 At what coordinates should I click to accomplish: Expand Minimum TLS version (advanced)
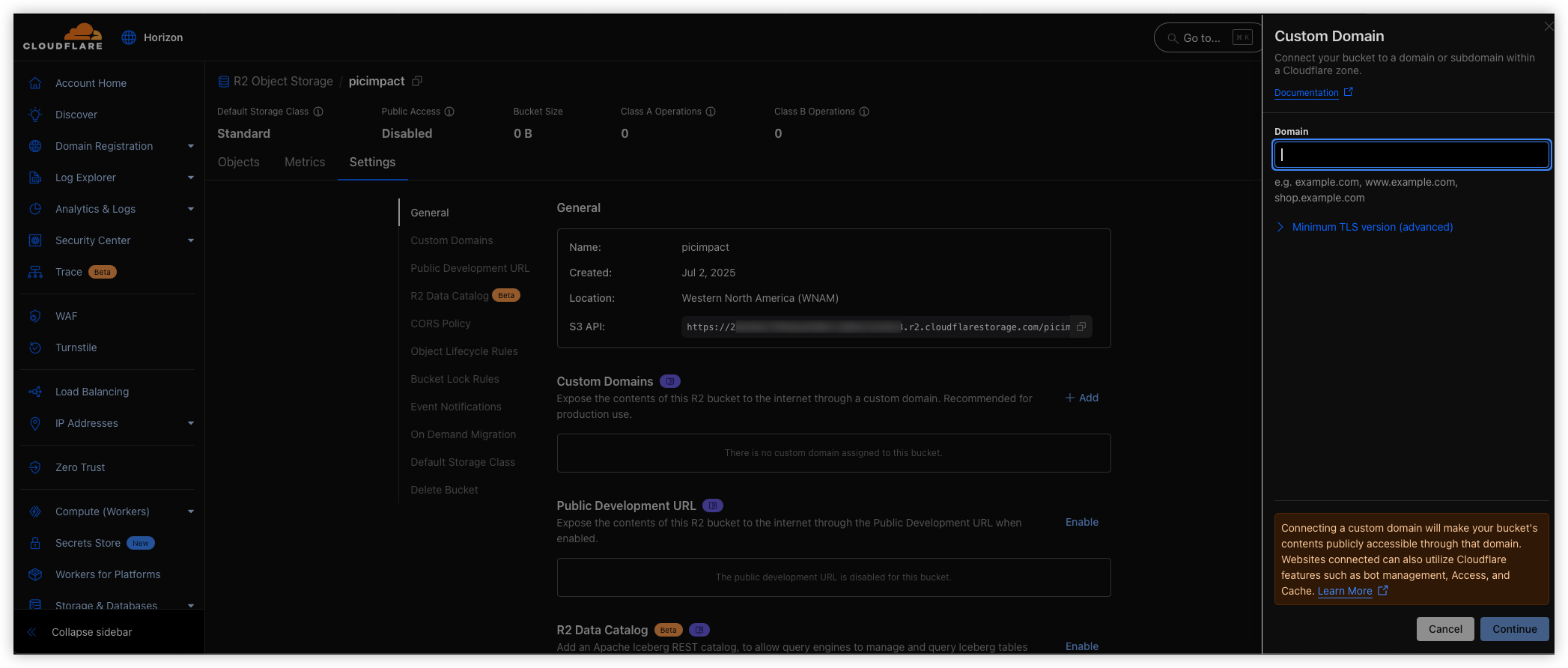[1364, 227]
